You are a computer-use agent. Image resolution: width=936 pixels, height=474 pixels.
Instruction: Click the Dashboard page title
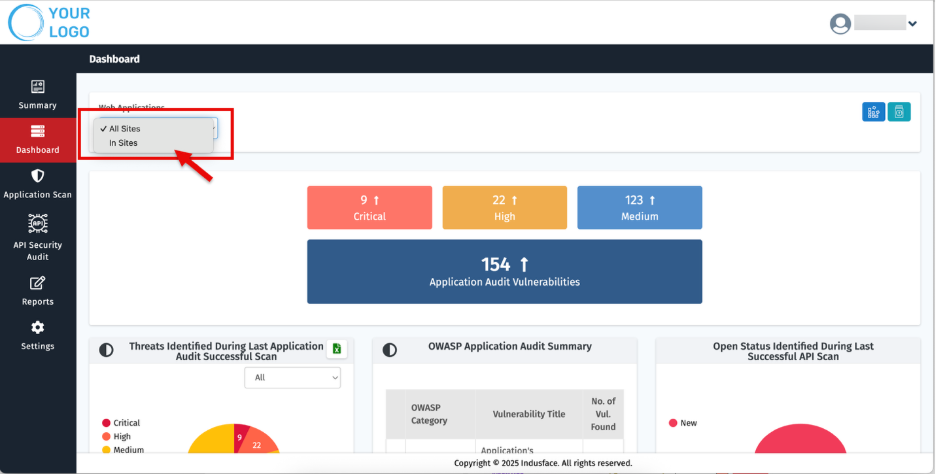tap(115, 59)
